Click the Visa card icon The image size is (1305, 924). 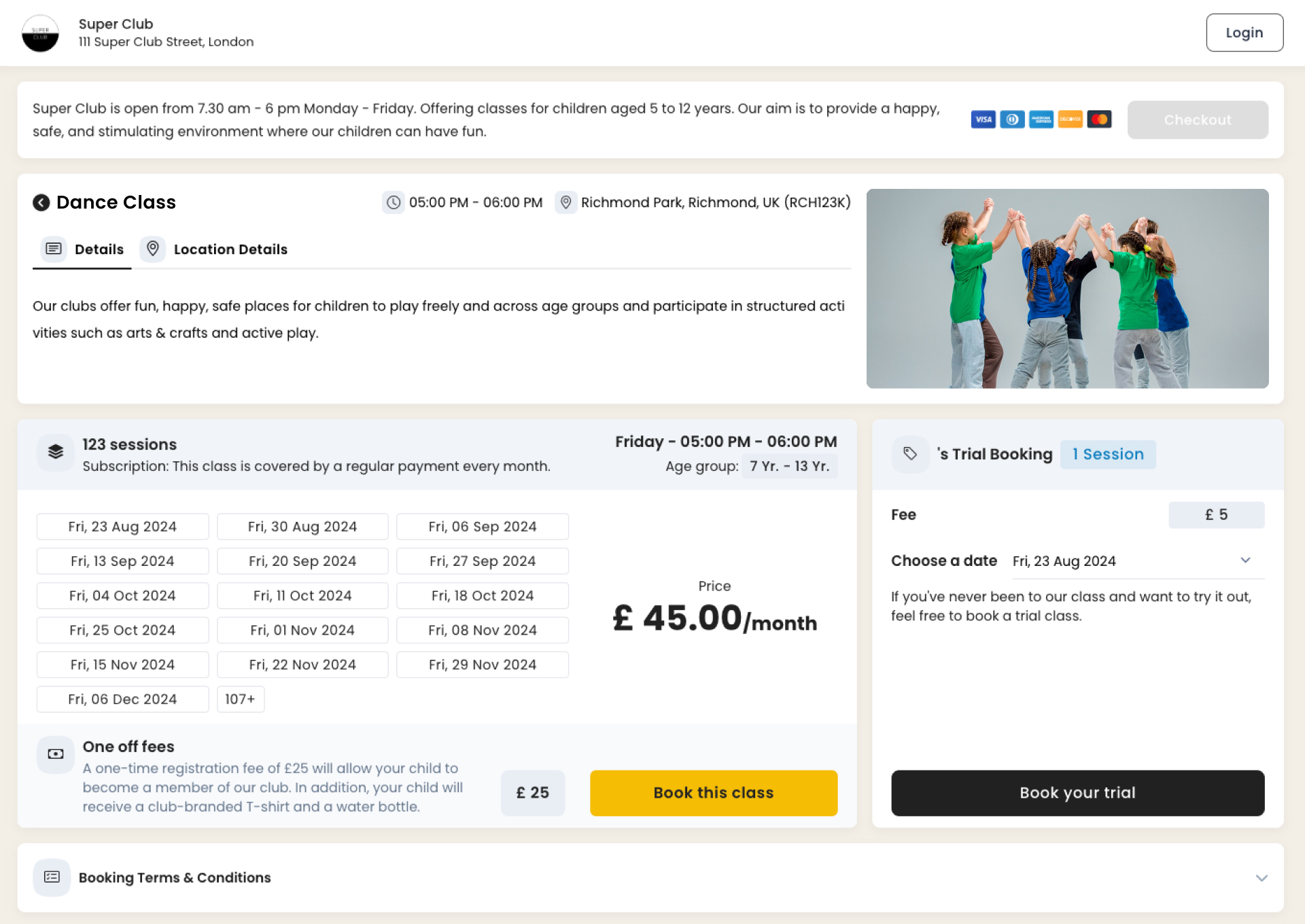click(x=983, y=120)
